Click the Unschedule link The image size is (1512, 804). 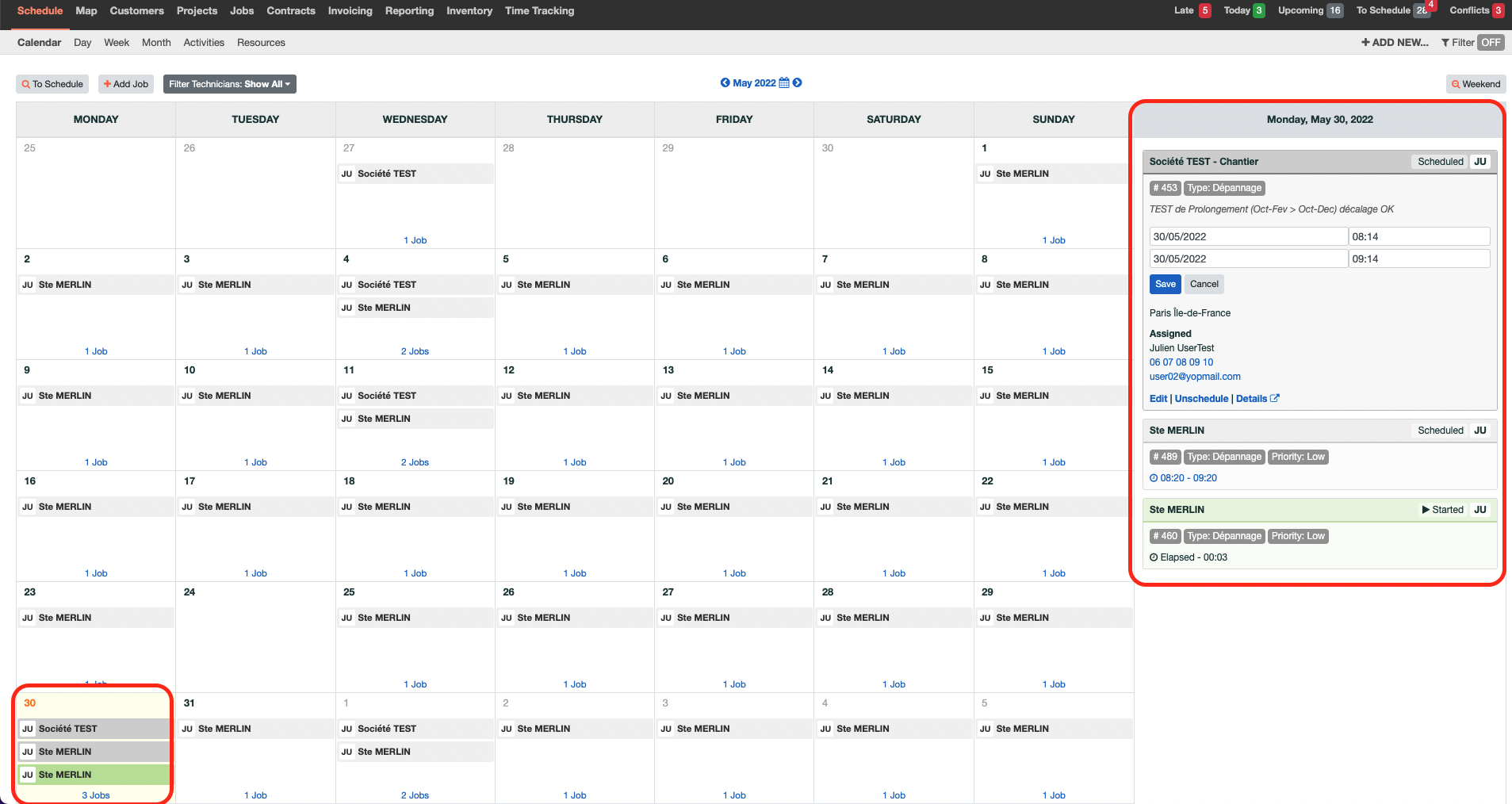[x=1201, y=399]
